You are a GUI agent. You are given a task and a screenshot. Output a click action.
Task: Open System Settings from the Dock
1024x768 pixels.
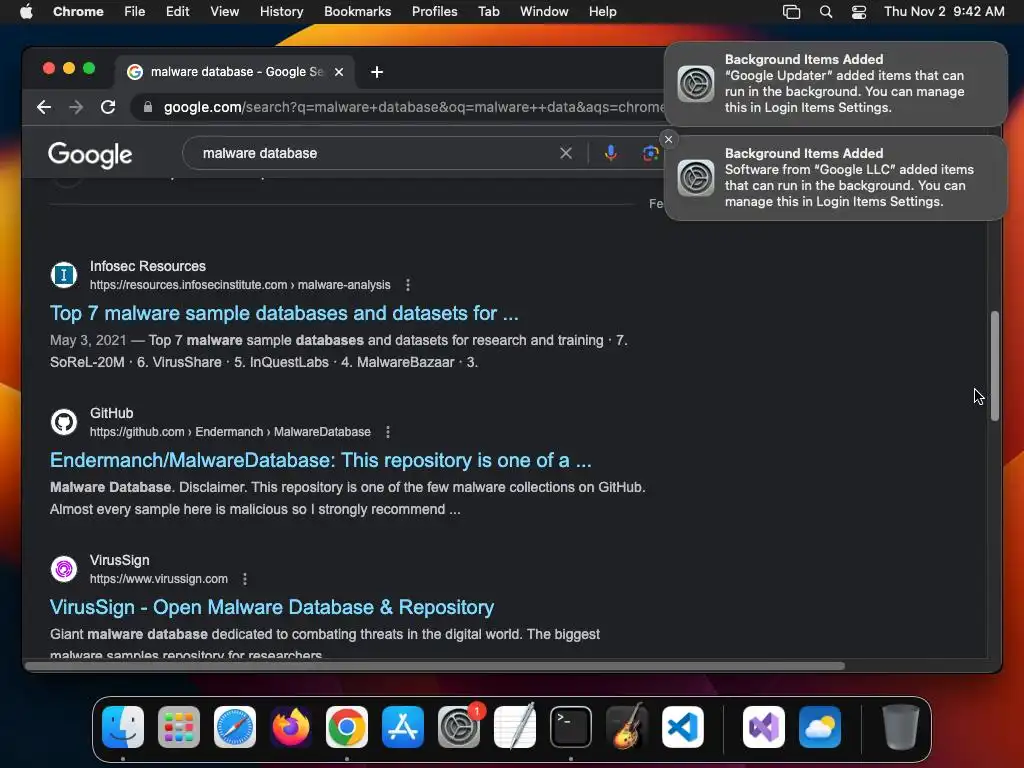pos(459,727)
